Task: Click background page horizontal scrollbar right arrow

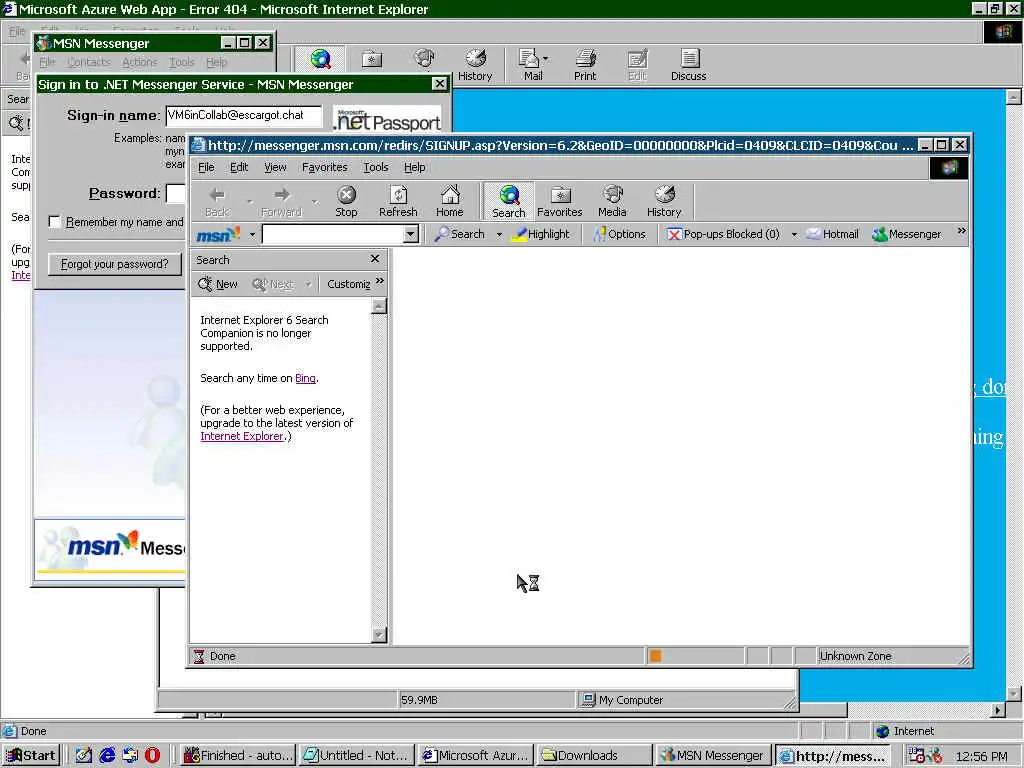Action: [x=998, y=709]
